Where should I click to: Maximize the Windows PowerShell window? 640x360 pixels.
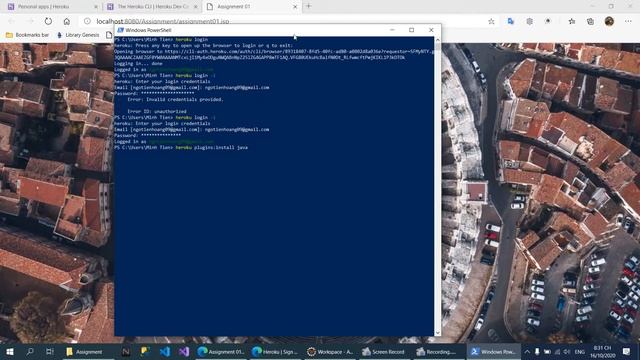click(411, 30)
